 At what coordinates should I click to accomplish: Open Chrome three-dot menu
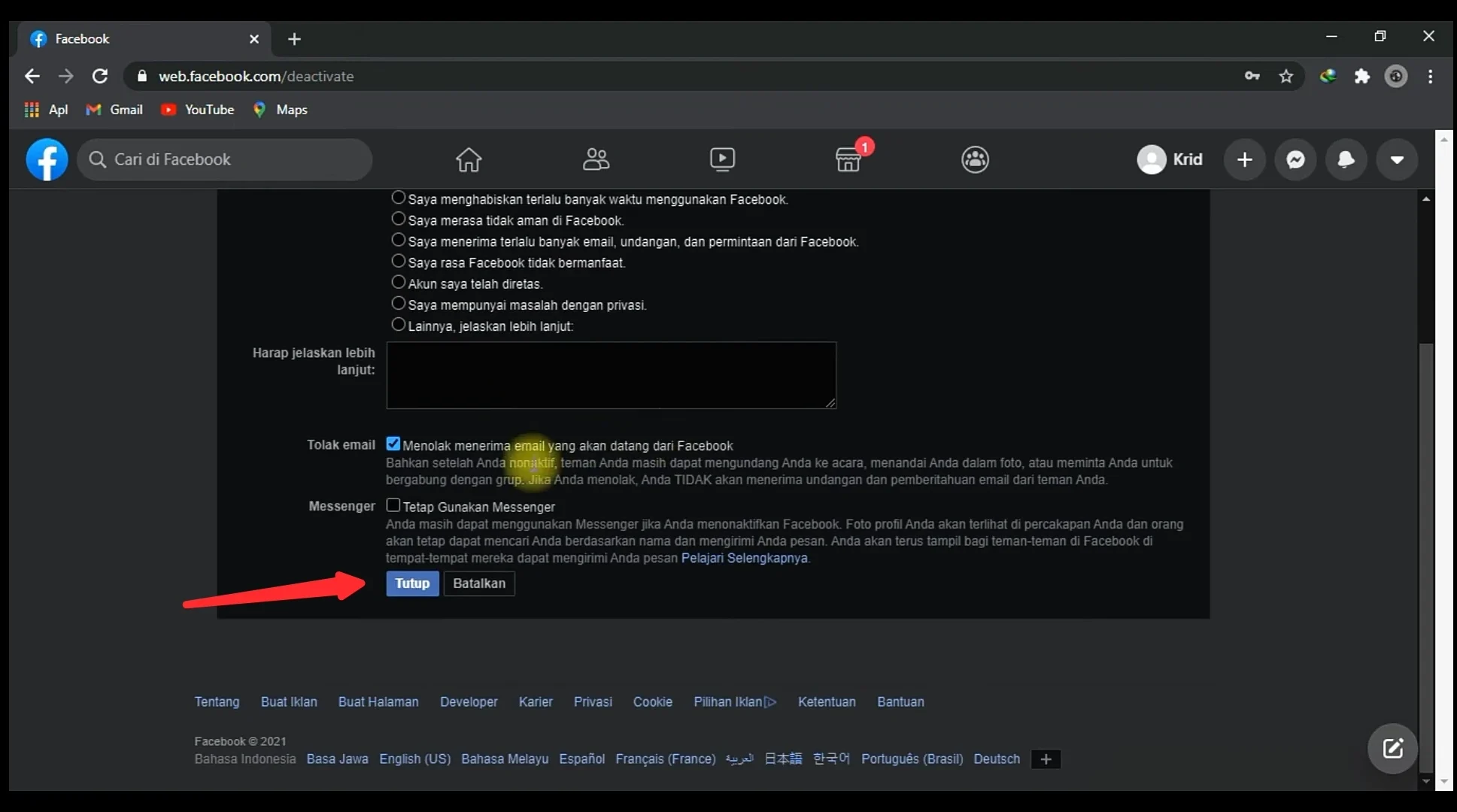[x=1430, y=76]
